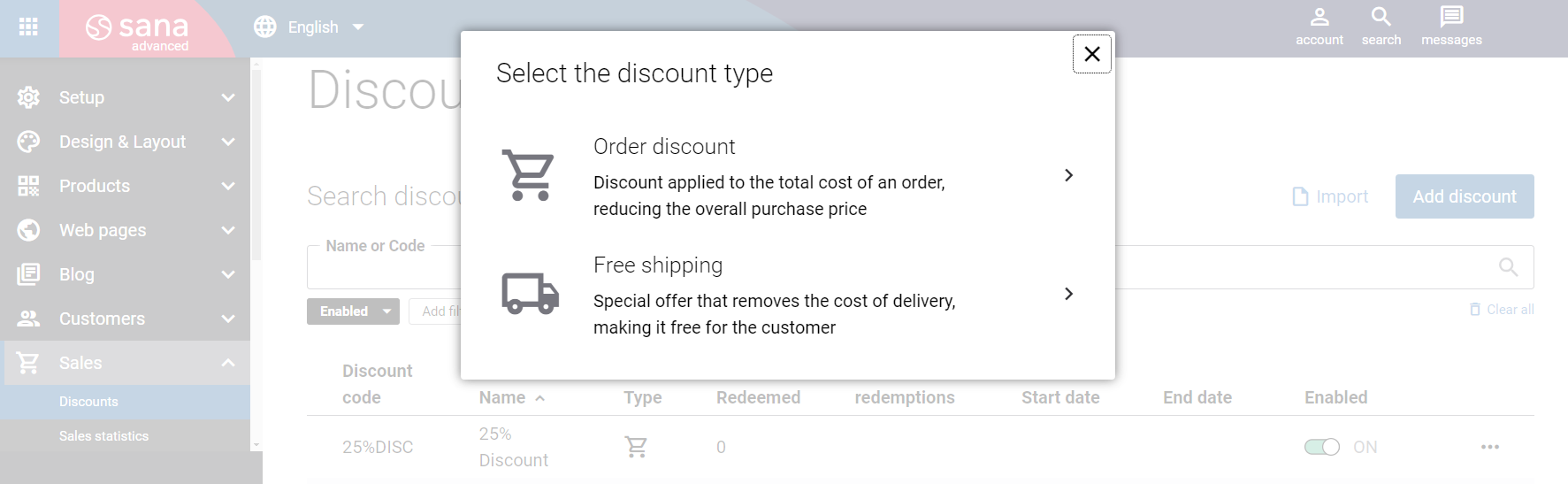
Task: Click the magnifier in Name or Code field
Action: (1508, 267)
